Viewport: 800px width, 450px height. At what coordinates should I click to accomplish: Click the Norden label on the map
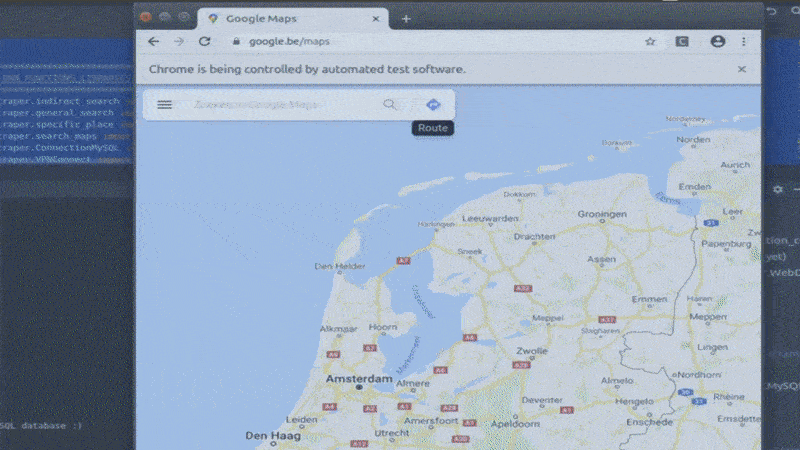[693, 139]
